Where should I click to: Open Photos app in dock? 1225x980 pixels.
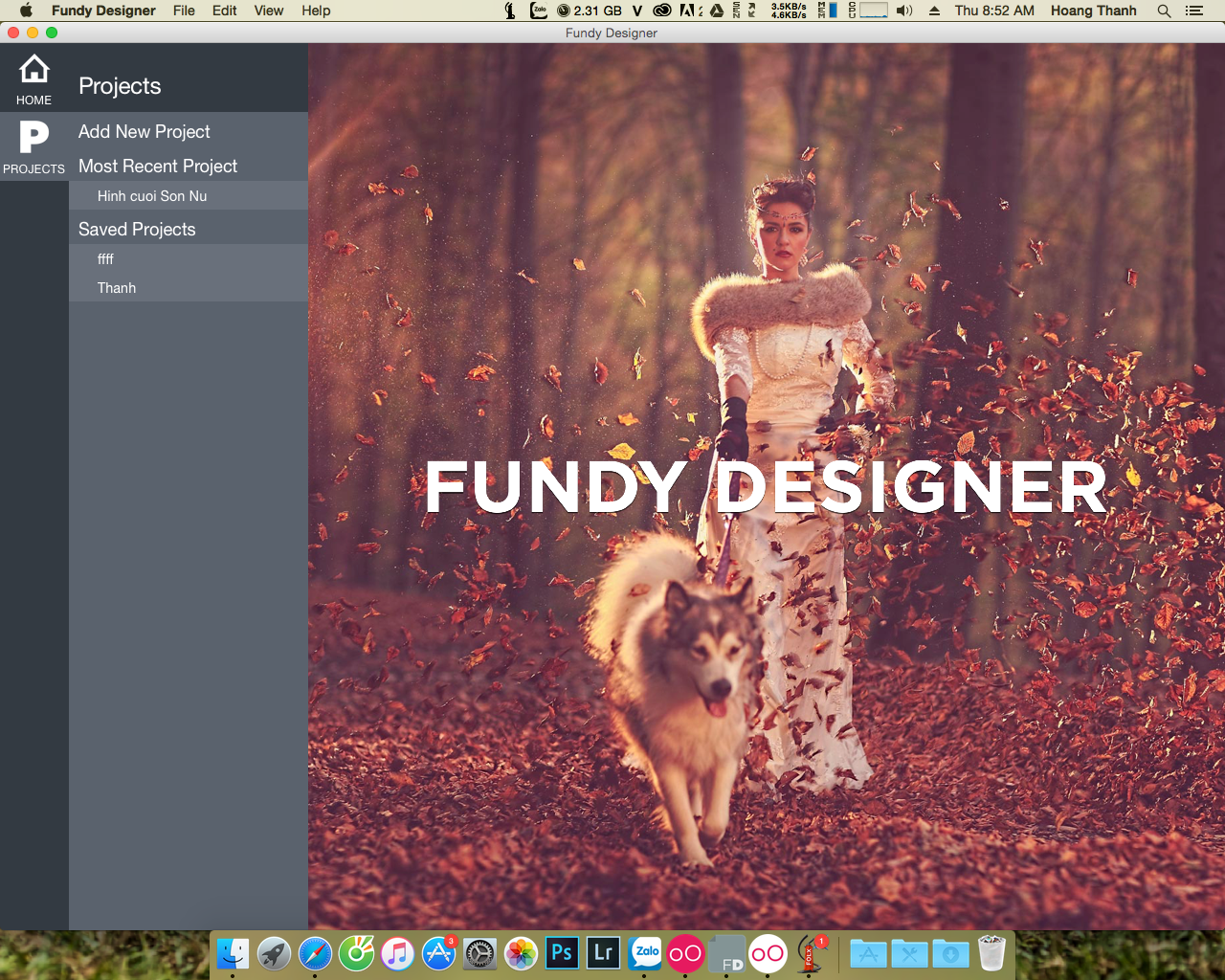coord(521,953)
